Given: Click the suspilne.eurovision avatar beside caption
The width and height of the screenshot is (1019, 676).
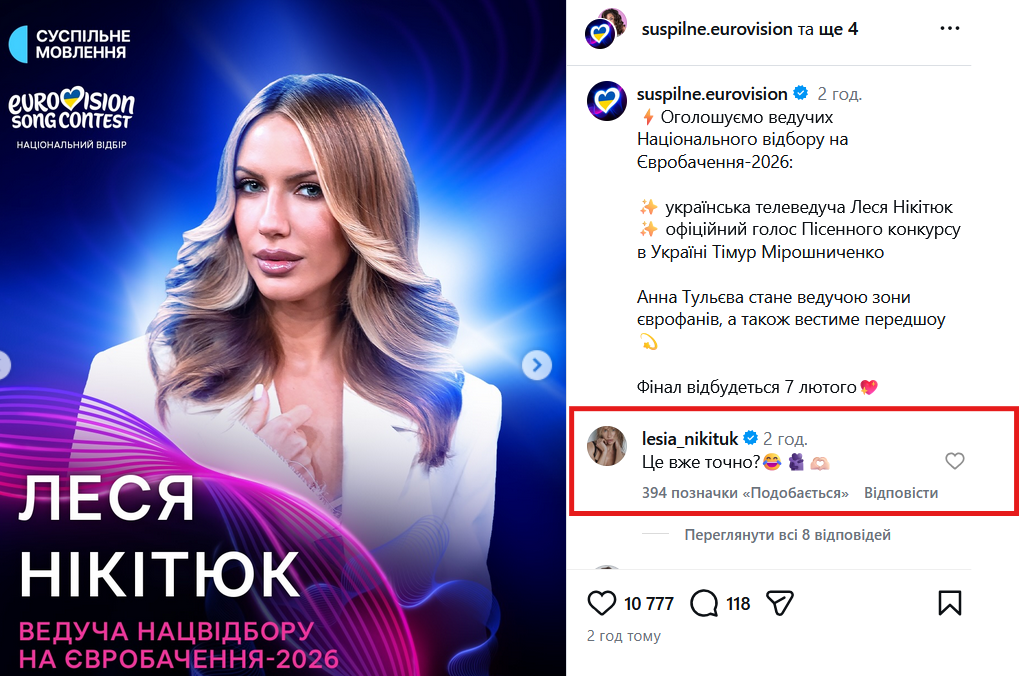Looking at the screenshot, I should tap(606, 101).
